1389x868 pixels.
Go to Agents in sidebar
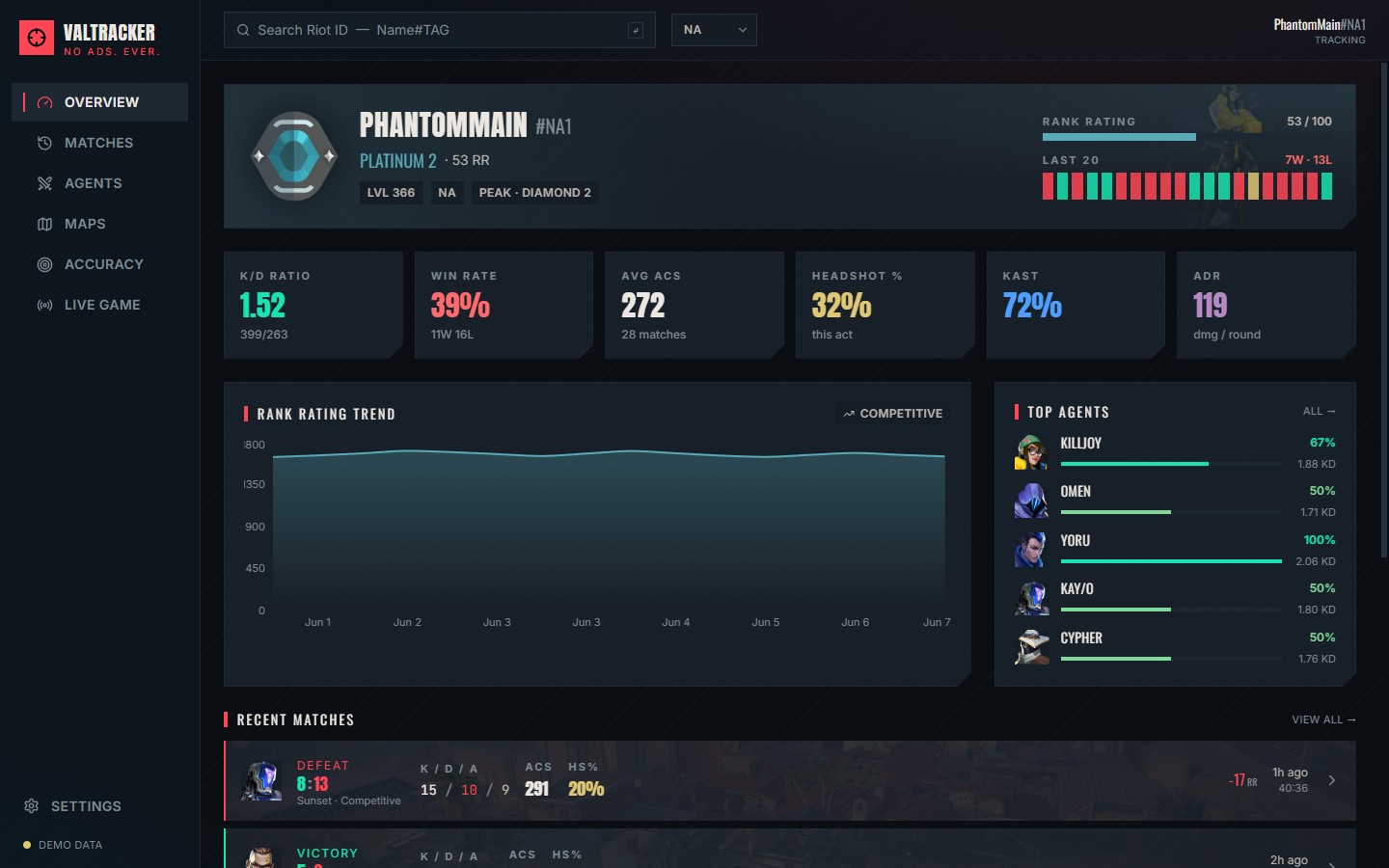[x=99, y=183]
